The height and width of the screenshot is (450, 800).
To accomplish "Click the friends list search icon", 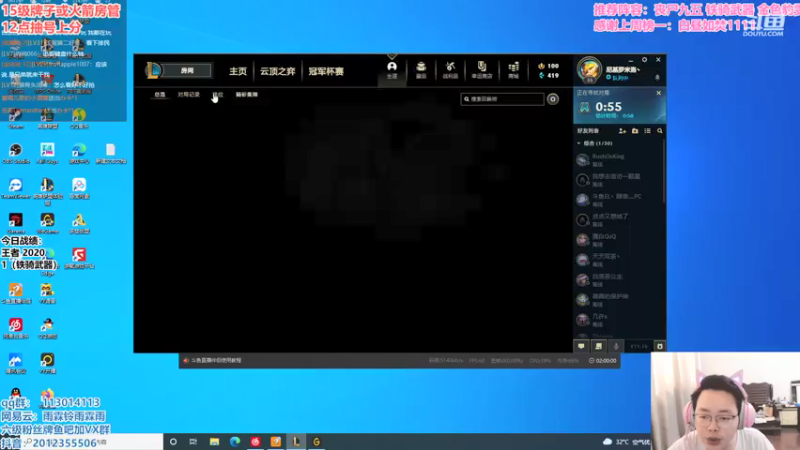I will tap(660, 131).
